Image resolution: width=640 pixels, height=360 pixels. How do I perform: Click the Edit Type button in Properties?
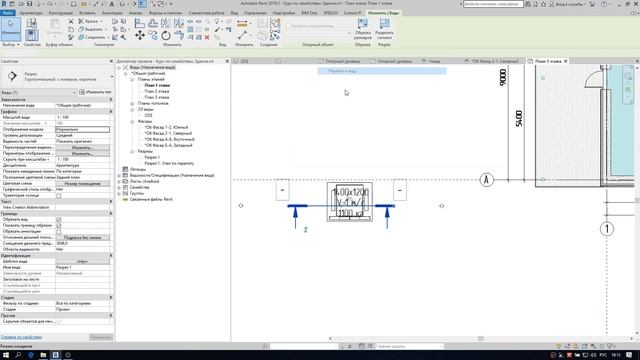point(96,92)
